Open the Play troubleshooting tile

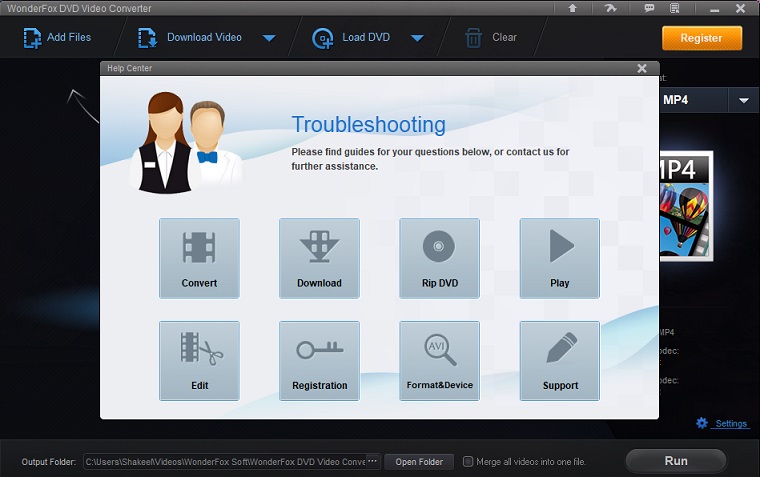[559, 258]
